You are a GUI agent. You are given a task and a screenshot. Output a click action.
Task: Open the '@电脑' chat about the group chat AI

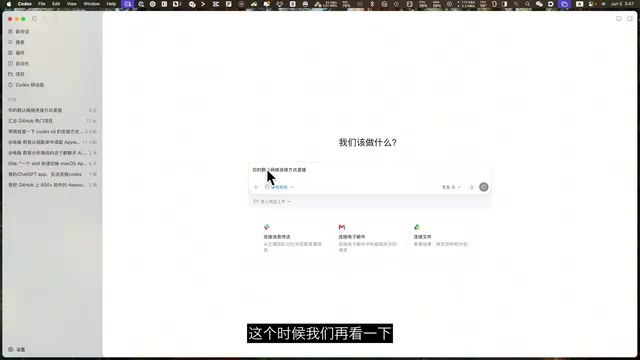(x=52, y=153)
